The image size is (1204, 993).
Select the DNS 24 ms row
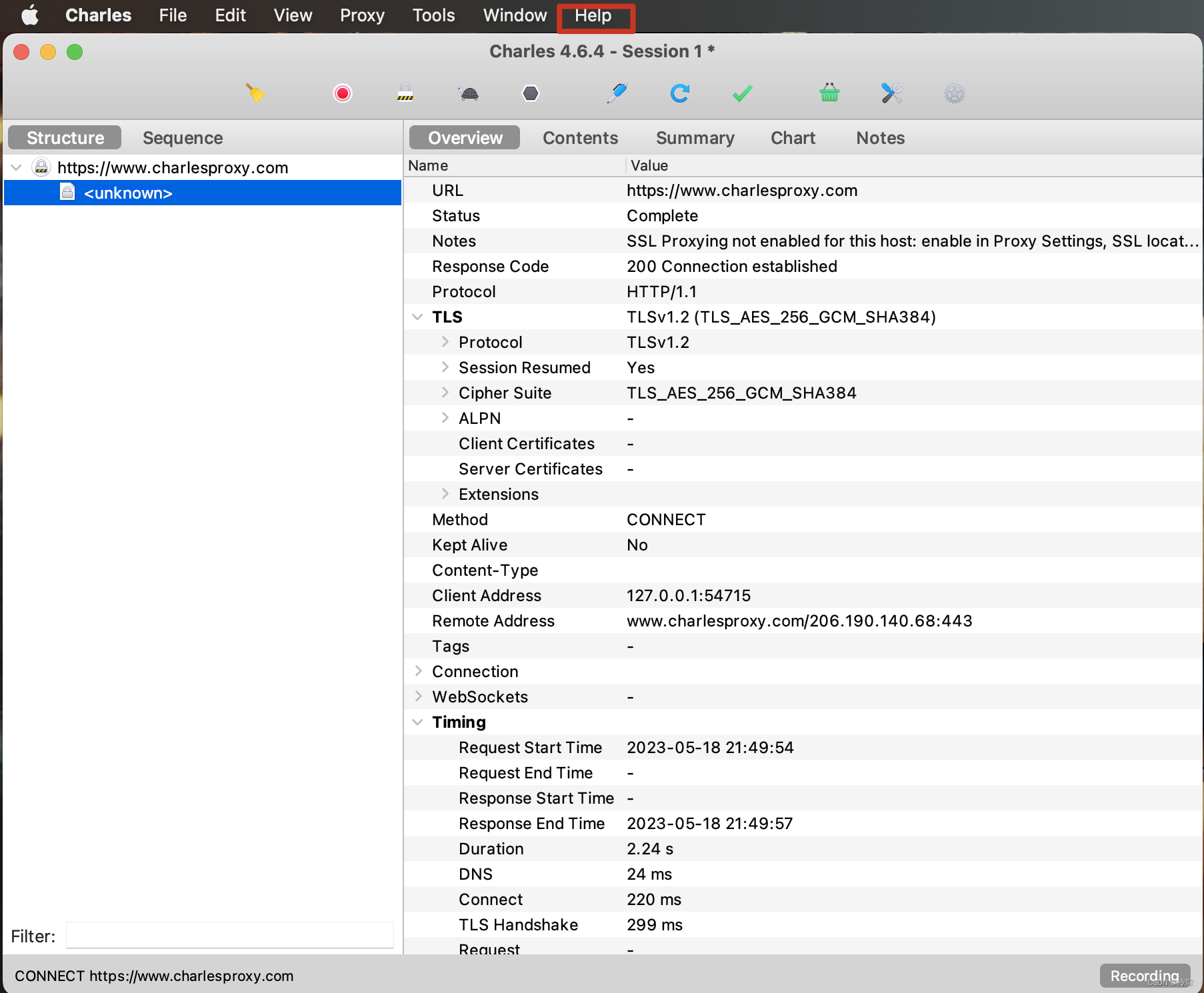pyautogui.click(x=803, y=874)
